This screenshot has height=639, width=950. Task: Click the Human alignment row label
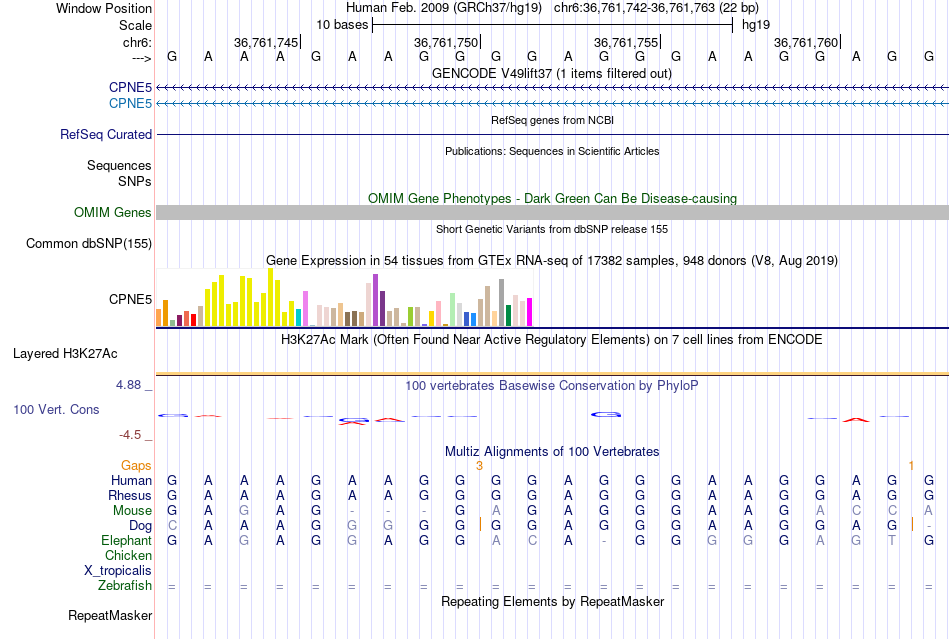coord(131,480)
